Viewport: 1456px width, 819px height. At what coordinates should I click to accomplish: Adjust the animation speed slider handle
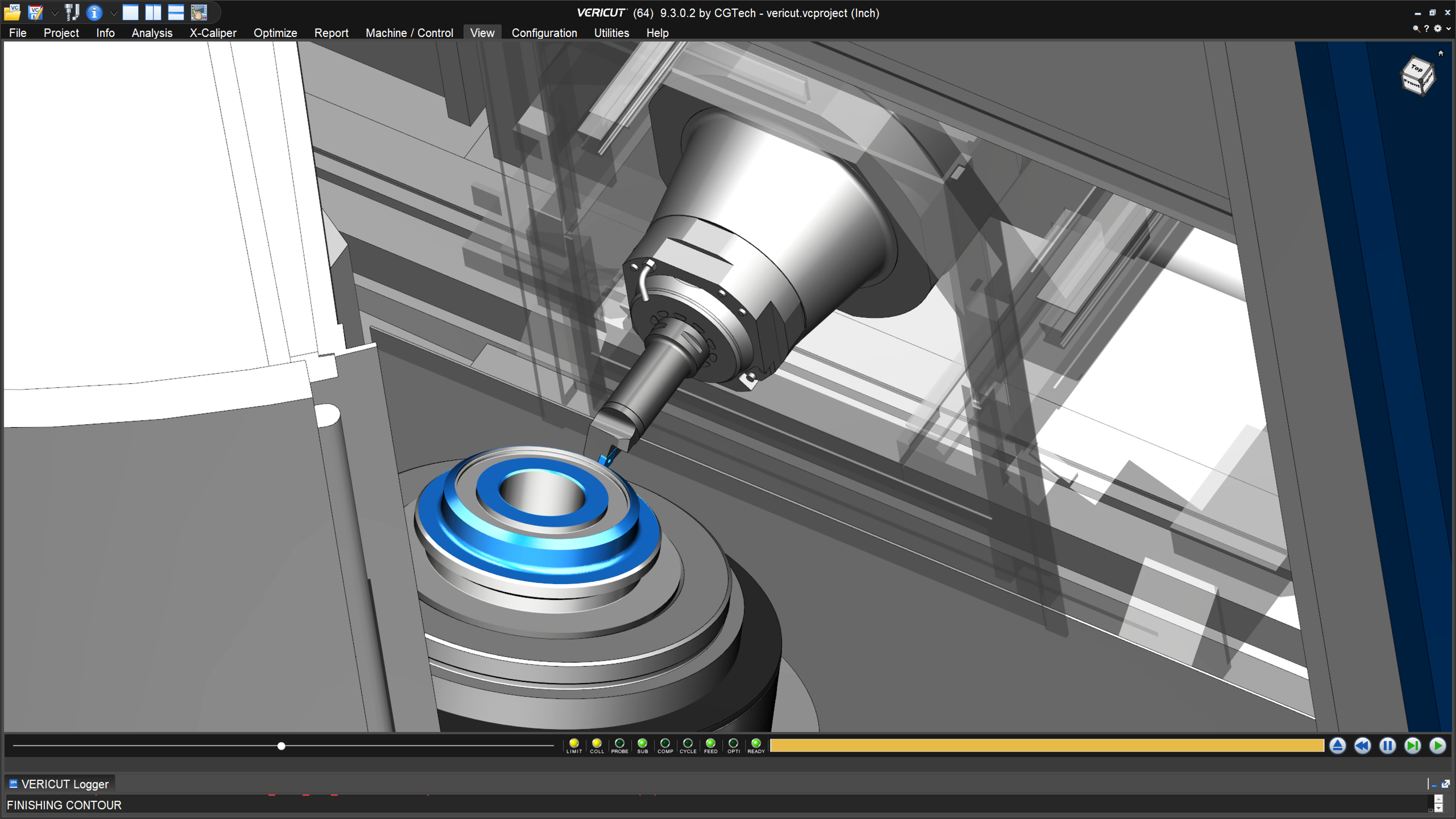[x=281, y=746]
